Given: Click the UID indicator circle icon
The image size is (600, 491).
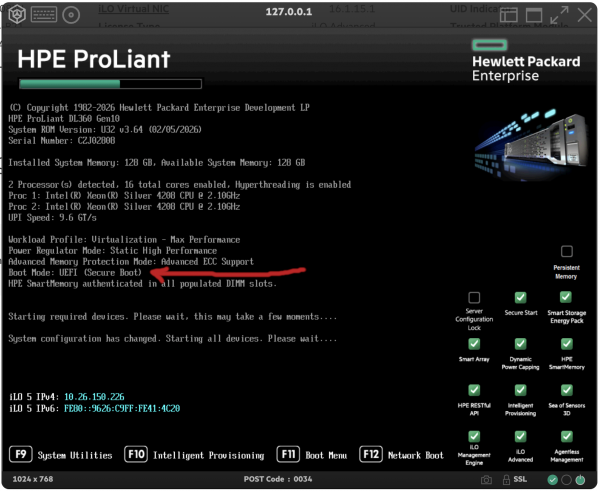Looking at the screenshot, I should (x=566, y=480).
